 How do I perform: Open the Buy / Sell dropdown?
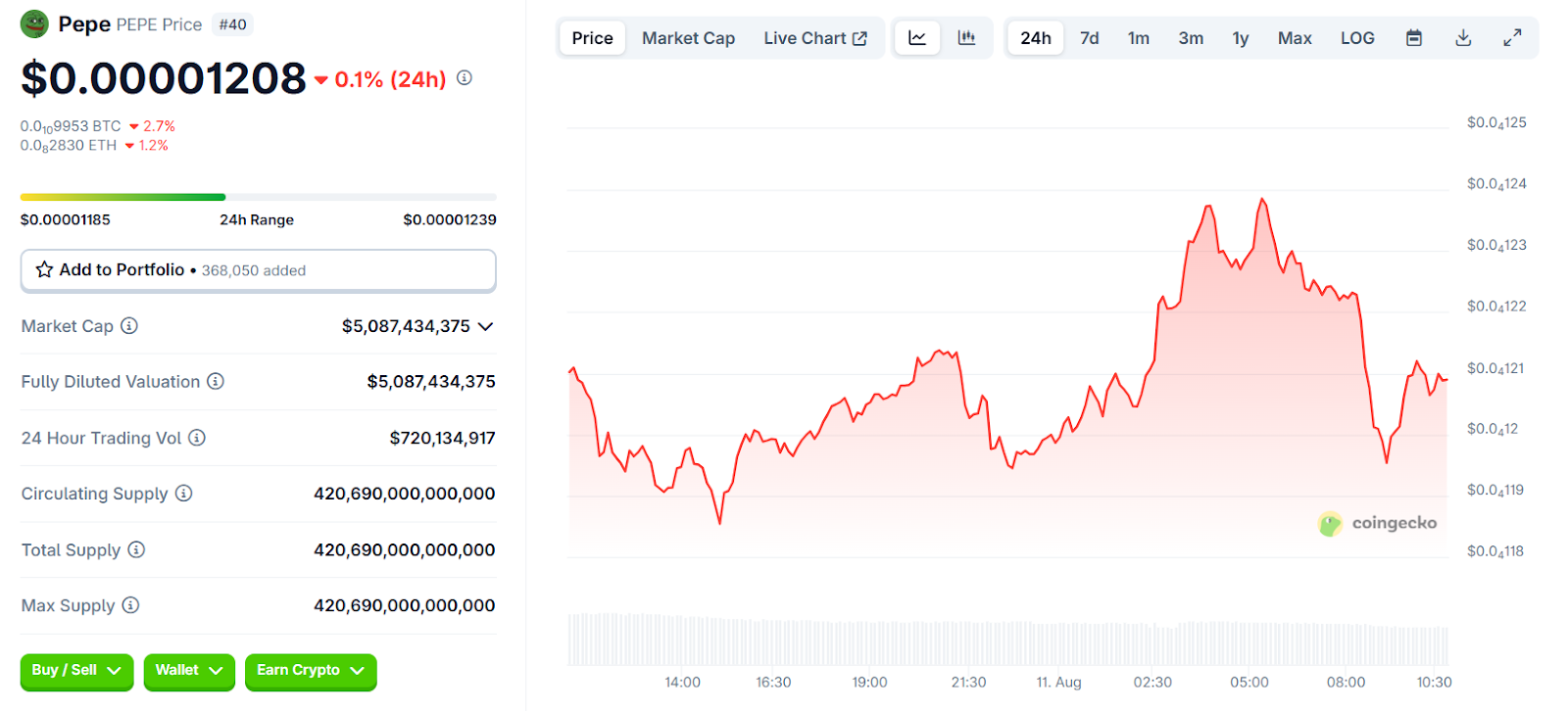click(76, 671)
